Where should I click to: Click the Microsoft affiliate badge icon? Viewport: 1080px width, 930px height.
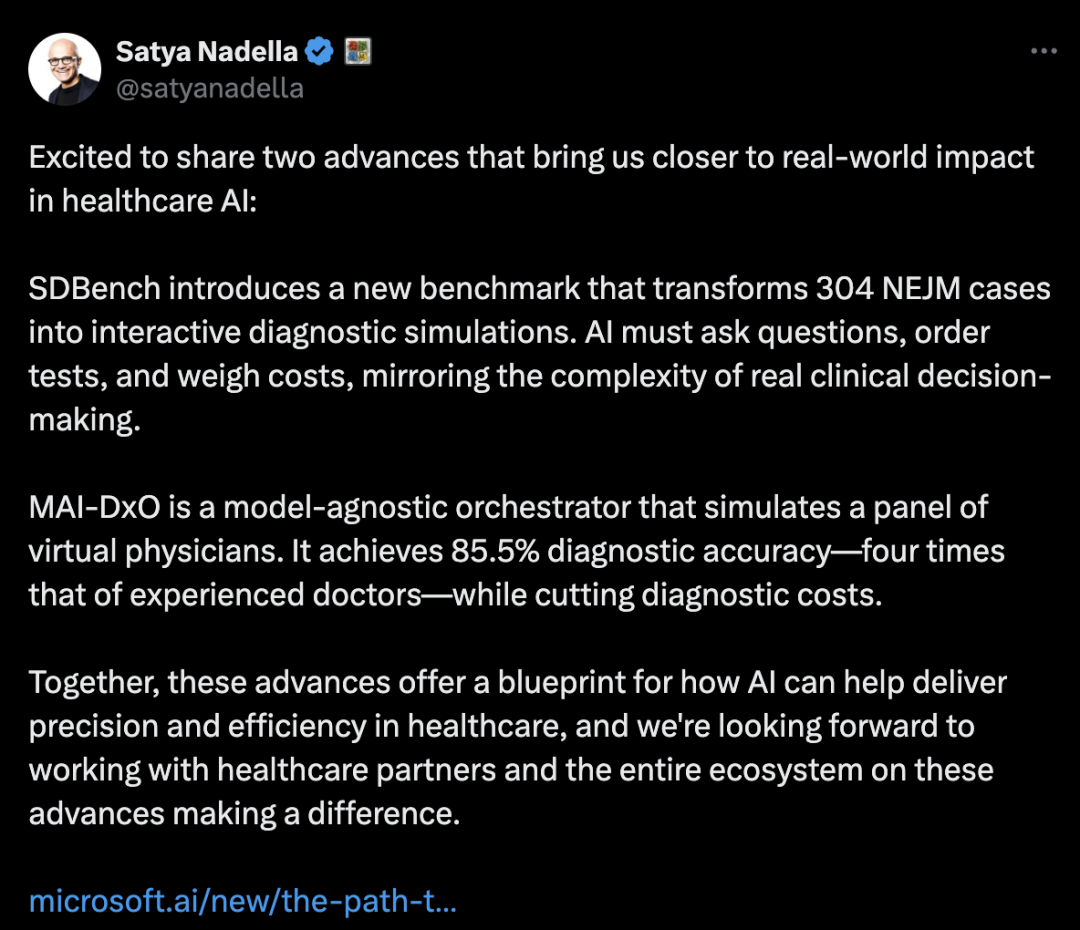(357, 52)
